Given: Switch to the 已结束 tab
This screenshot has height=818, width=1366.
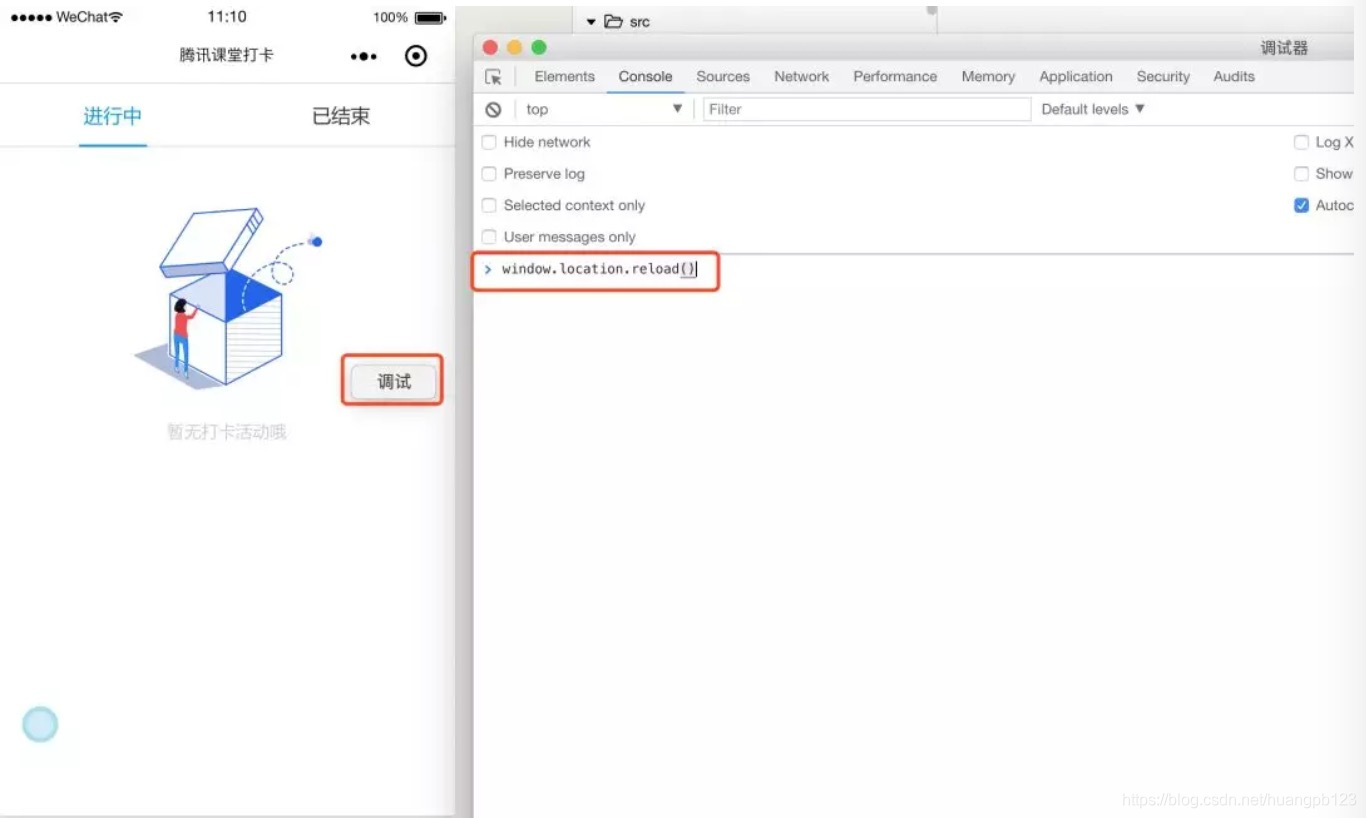Looking at the screenshot, I should coord(341,116).
